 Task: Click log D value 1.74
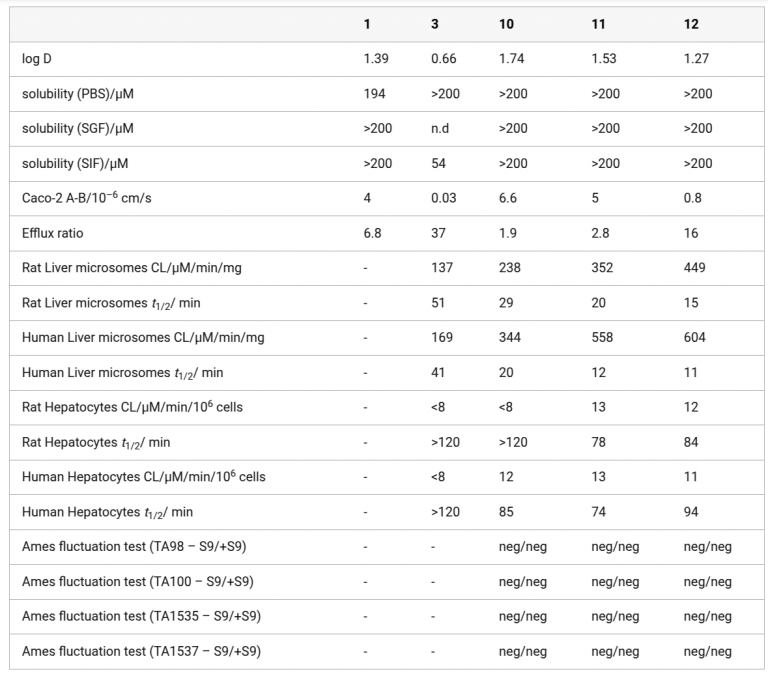click(x=511, y=59)
